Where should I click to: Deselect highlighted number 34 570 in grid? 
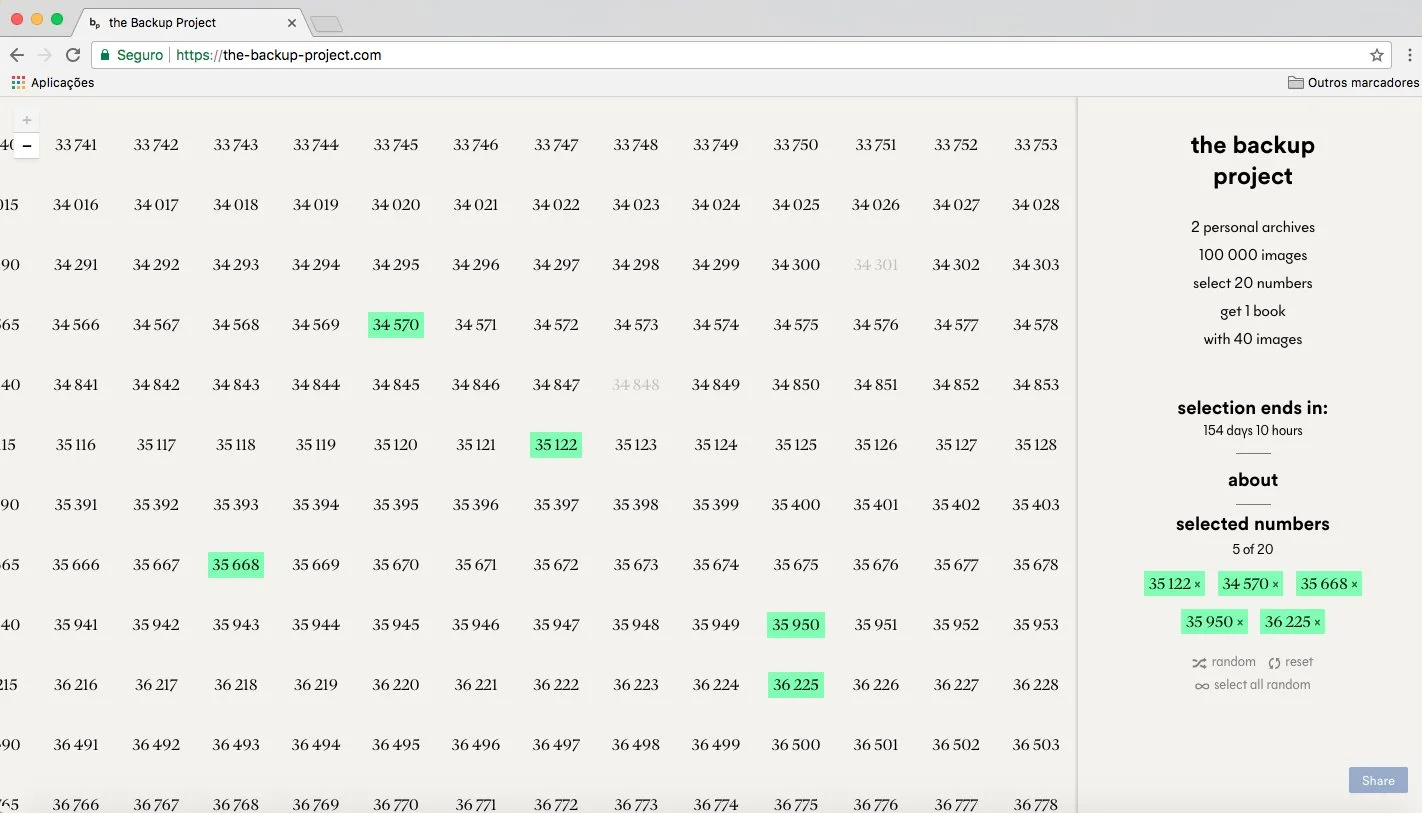coord(396,325)
